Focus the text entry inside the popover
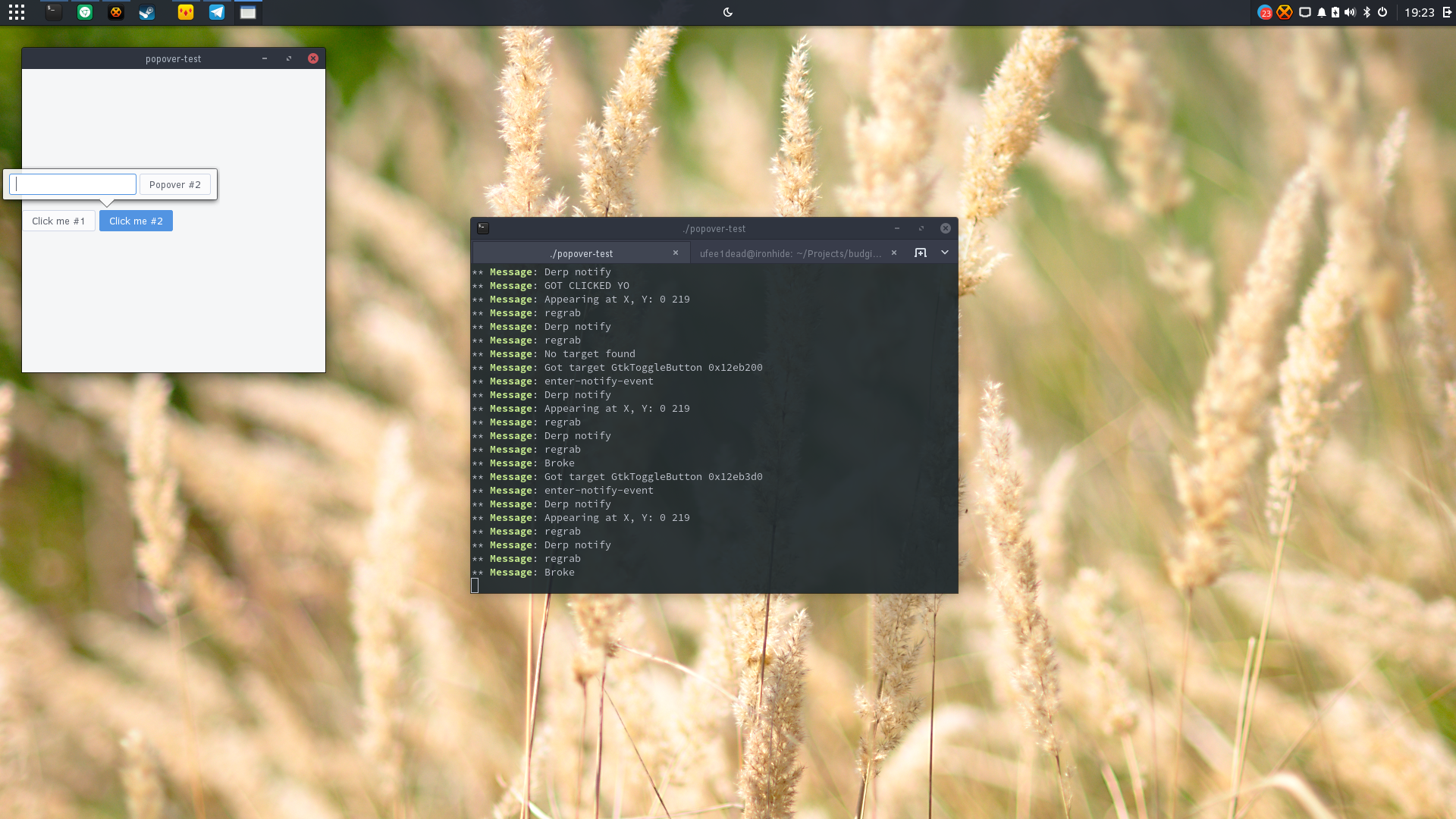The height and width of the screenshot is (819, 1456). point(73,184)
